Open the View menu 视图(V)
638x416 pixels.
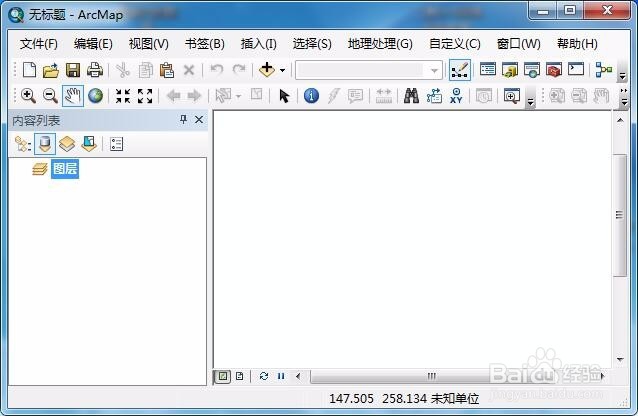pos(149,44)
